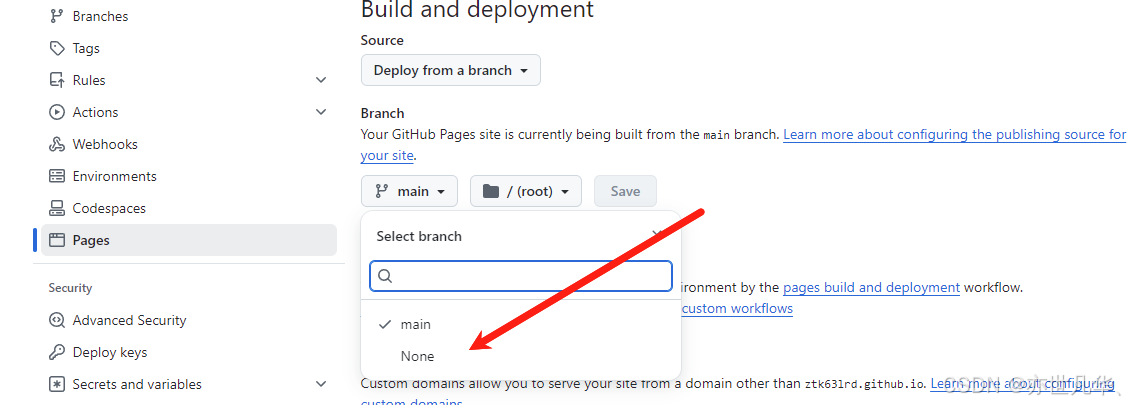Open the pages build and deployment link

872,287
